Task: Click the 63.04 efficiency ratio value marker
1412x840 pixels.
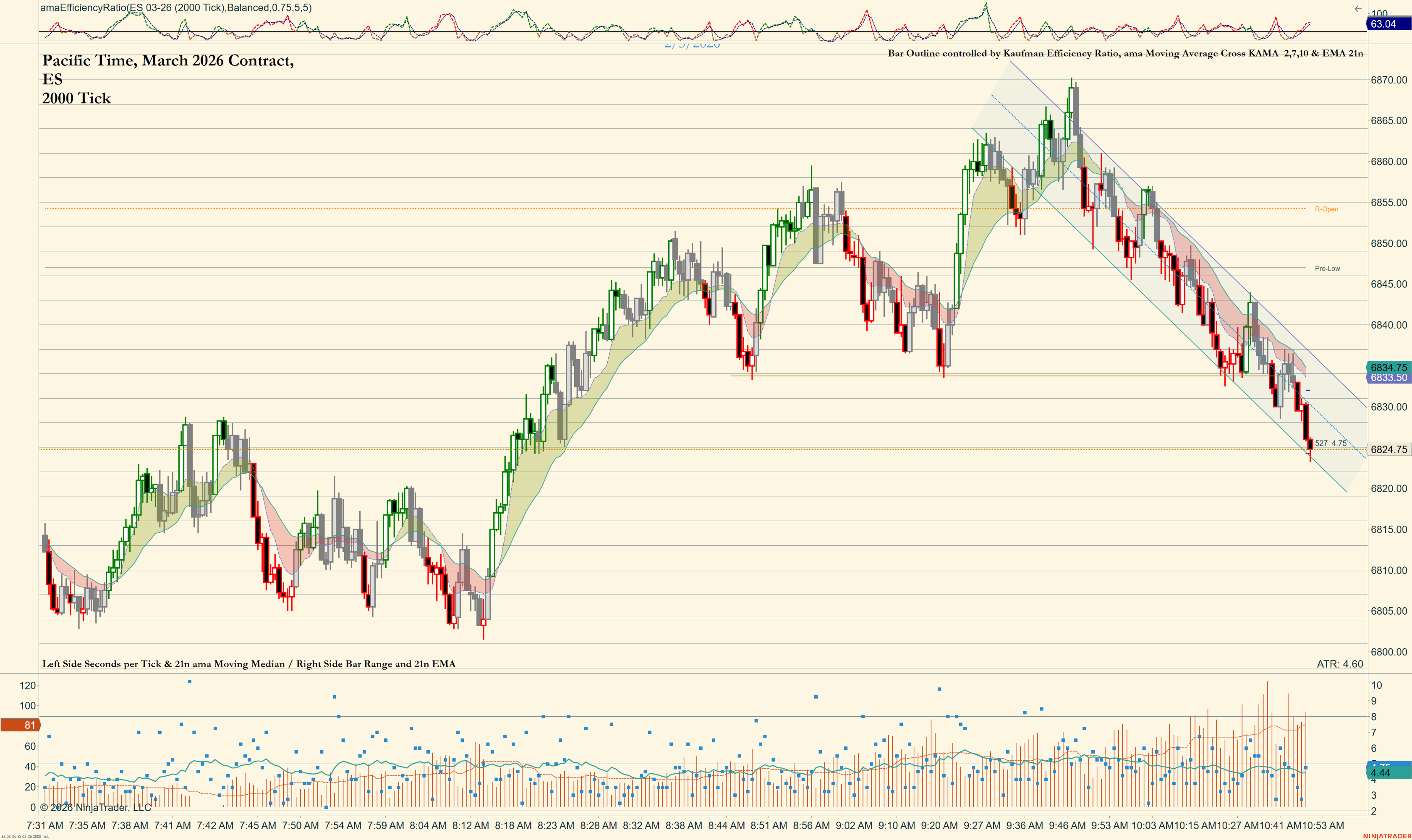Action: coord(1388,24)
